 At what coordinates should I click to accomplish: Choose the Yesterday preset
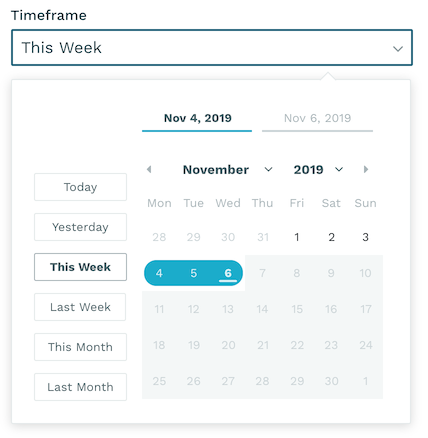click(80, 227)
